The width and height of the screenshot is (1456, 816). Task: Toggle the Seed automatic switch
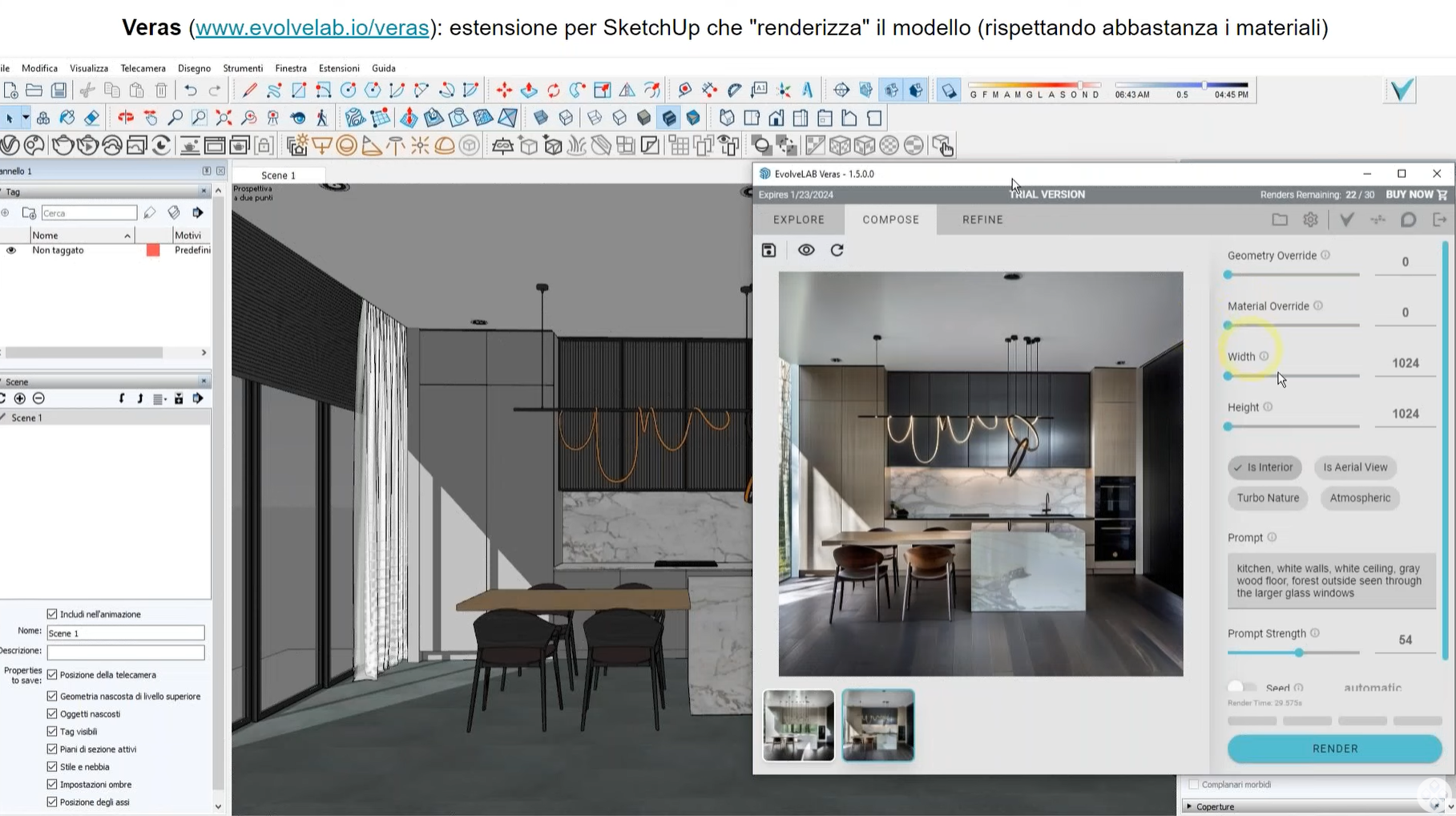[1241, 687]
